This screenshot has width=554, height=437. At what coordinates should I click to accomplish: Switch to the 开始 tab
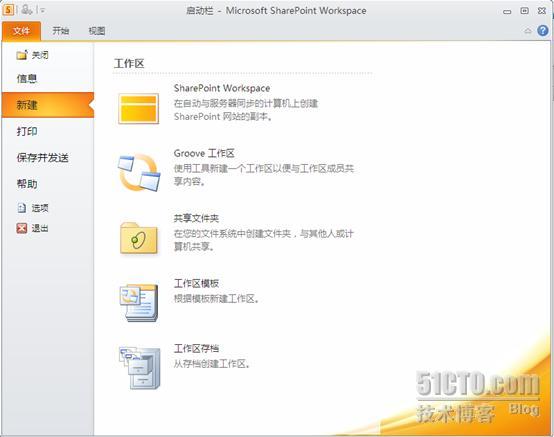coord(60,31)
